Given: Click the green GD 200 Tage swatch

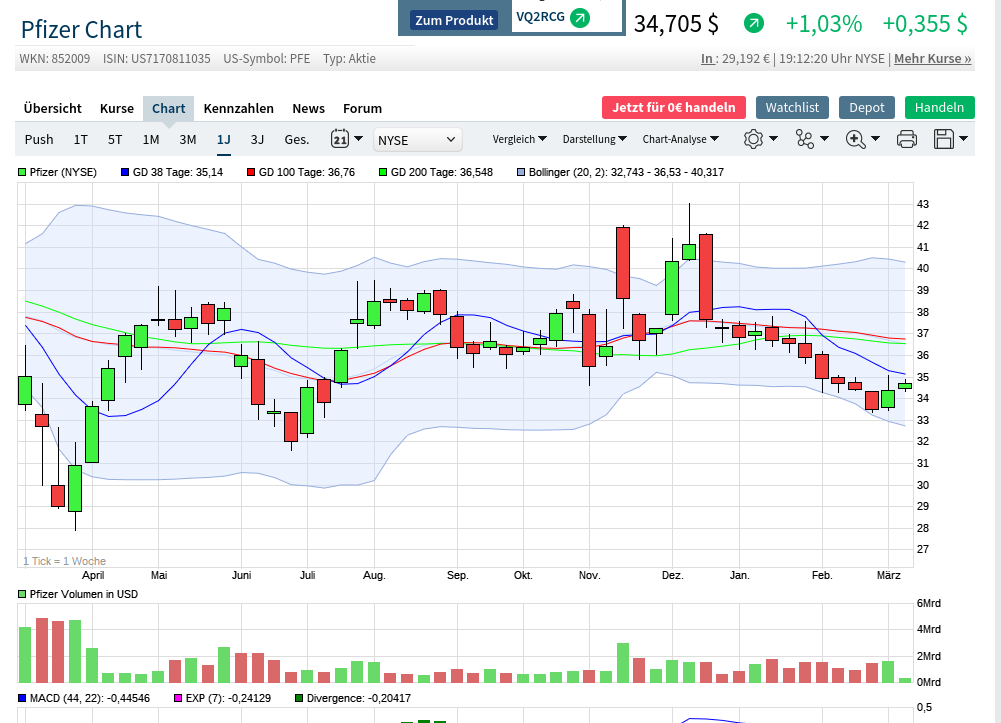Looking at the screenshot, I should [383, 172].
